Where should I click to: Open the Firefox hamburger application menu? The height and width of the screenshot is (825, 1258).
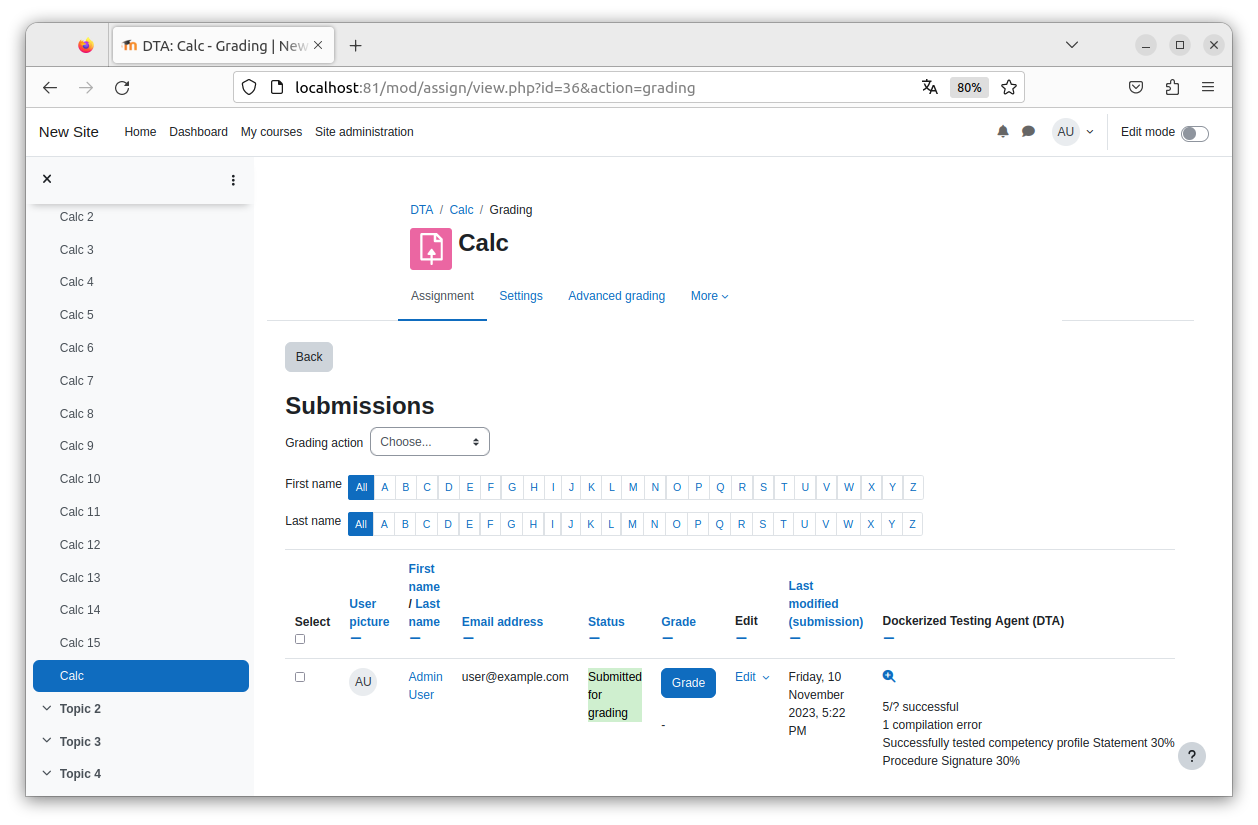(x=1208, y=88)
